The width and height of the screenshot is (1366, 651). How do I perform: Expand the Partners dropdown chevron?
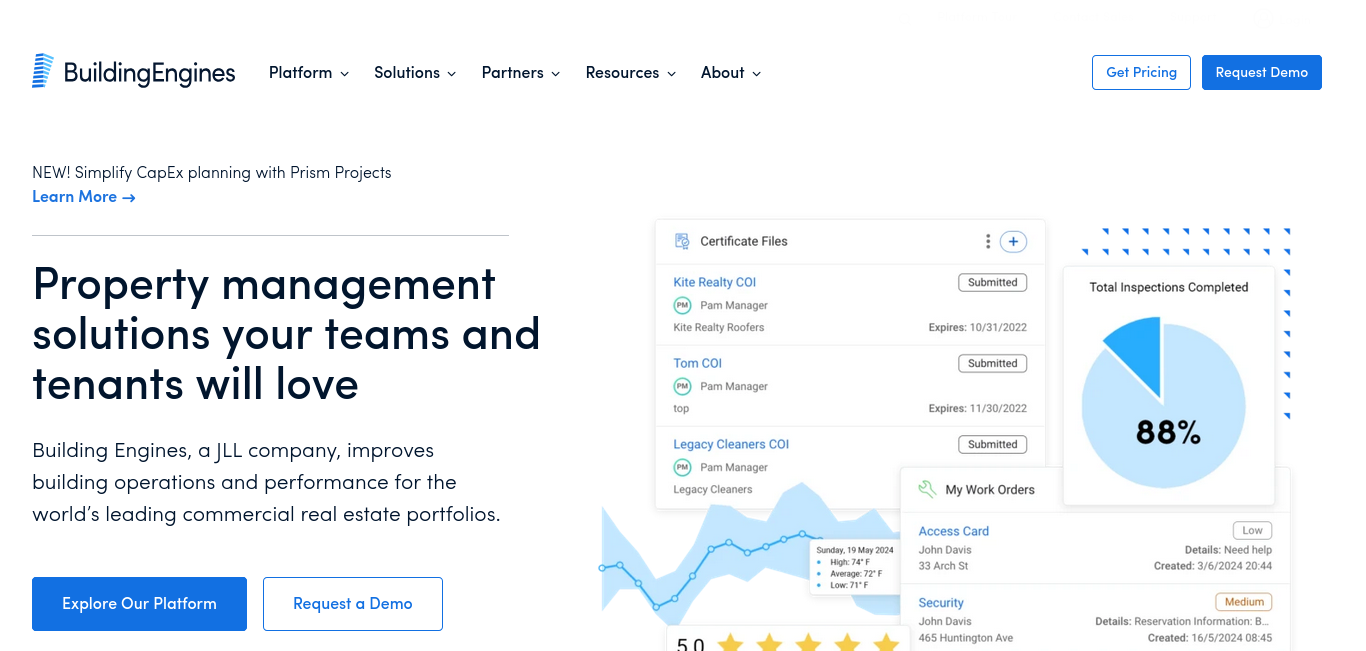click(555, 74)
